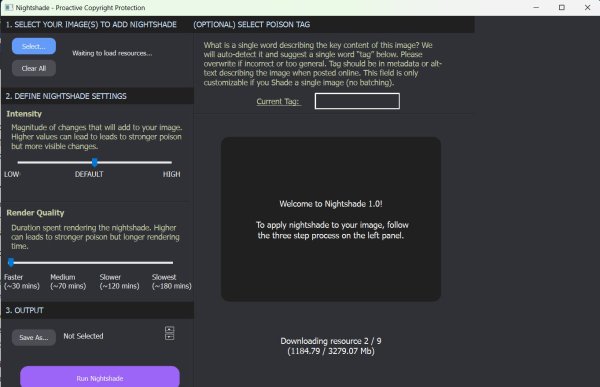Screen dimensions: 600x387
Task: Click the DEFAULT intensity label
Action: coord(89,174)
